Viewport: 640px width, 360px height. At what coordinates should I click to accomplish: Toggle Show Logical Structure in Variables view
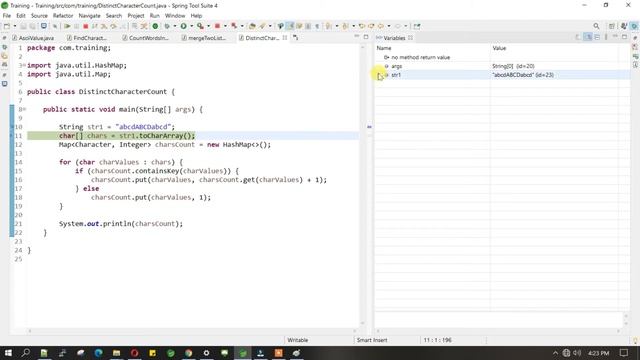(587, 37)
